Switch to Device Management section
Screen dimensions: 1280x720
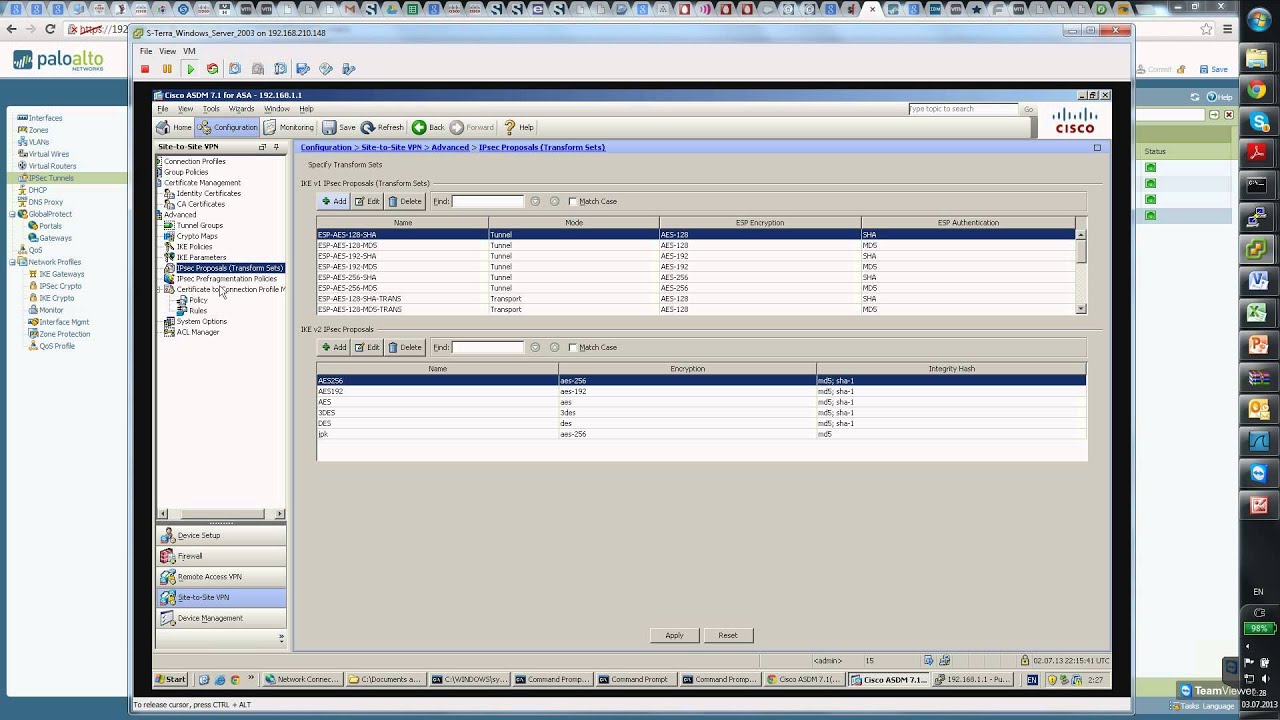pos(221,618)
